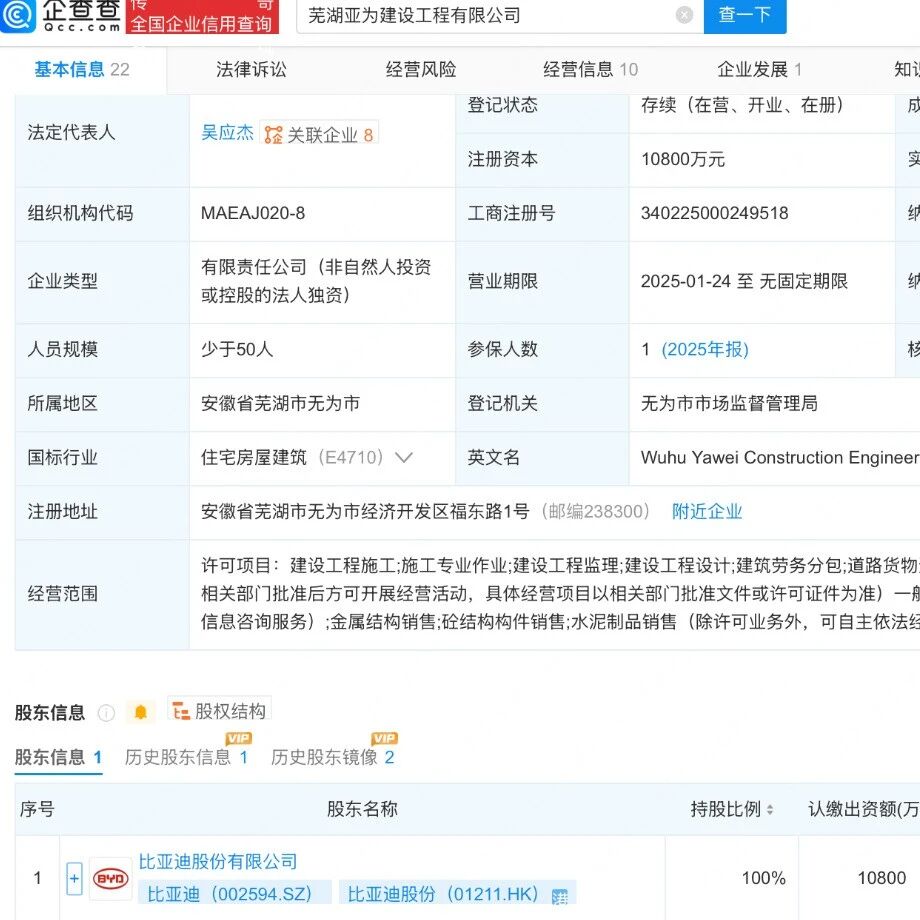The height and width of the screenshot is (920, 920).
Task: Click the 查一下 search button
Action: [x=745, y=15]
